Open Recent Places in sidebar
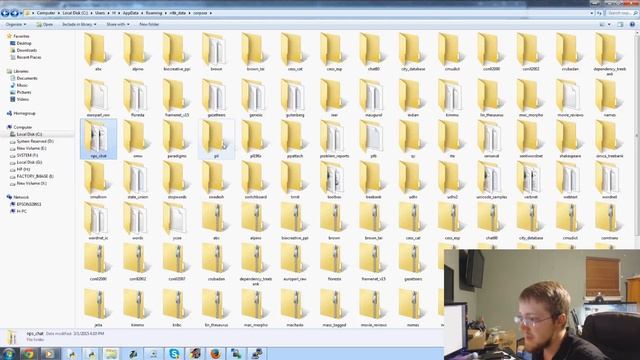Viewport: 640px width, 360px height. click(26, 57)
